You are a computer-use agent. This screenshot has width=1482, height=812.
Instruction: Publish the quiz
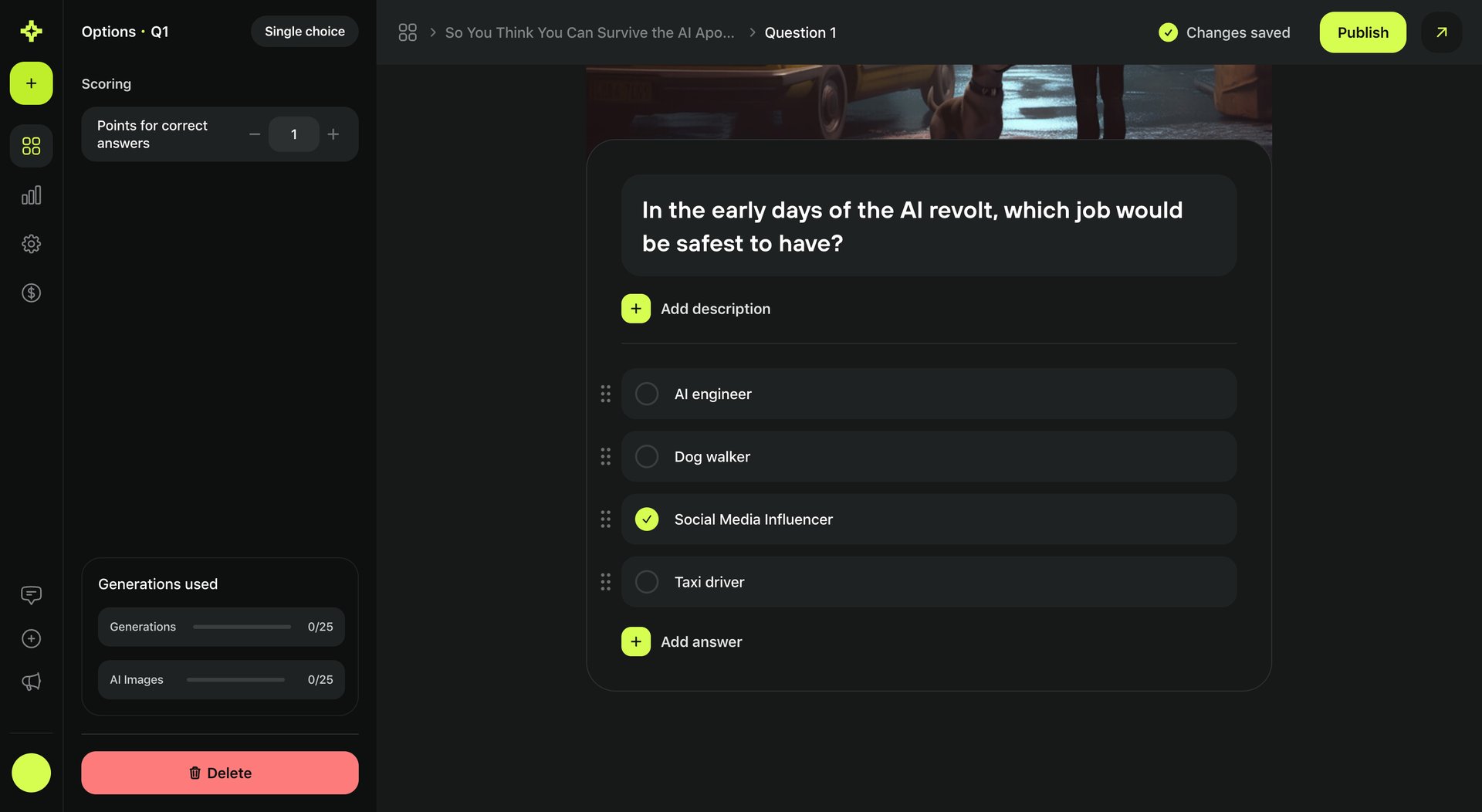[x=1362, y=32]
